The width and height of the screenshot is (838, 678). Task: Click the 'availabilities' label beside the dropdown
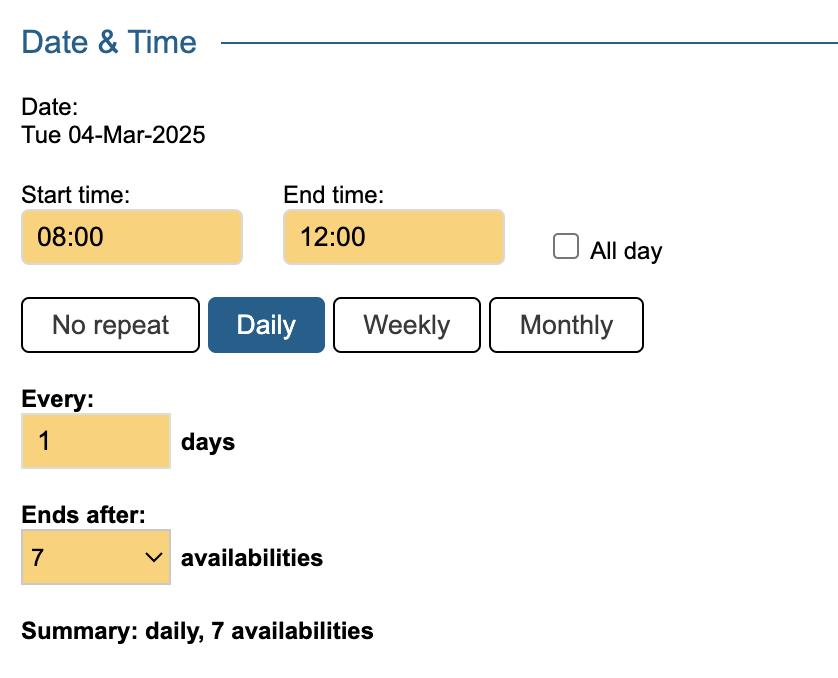click(x=252, y=558)
